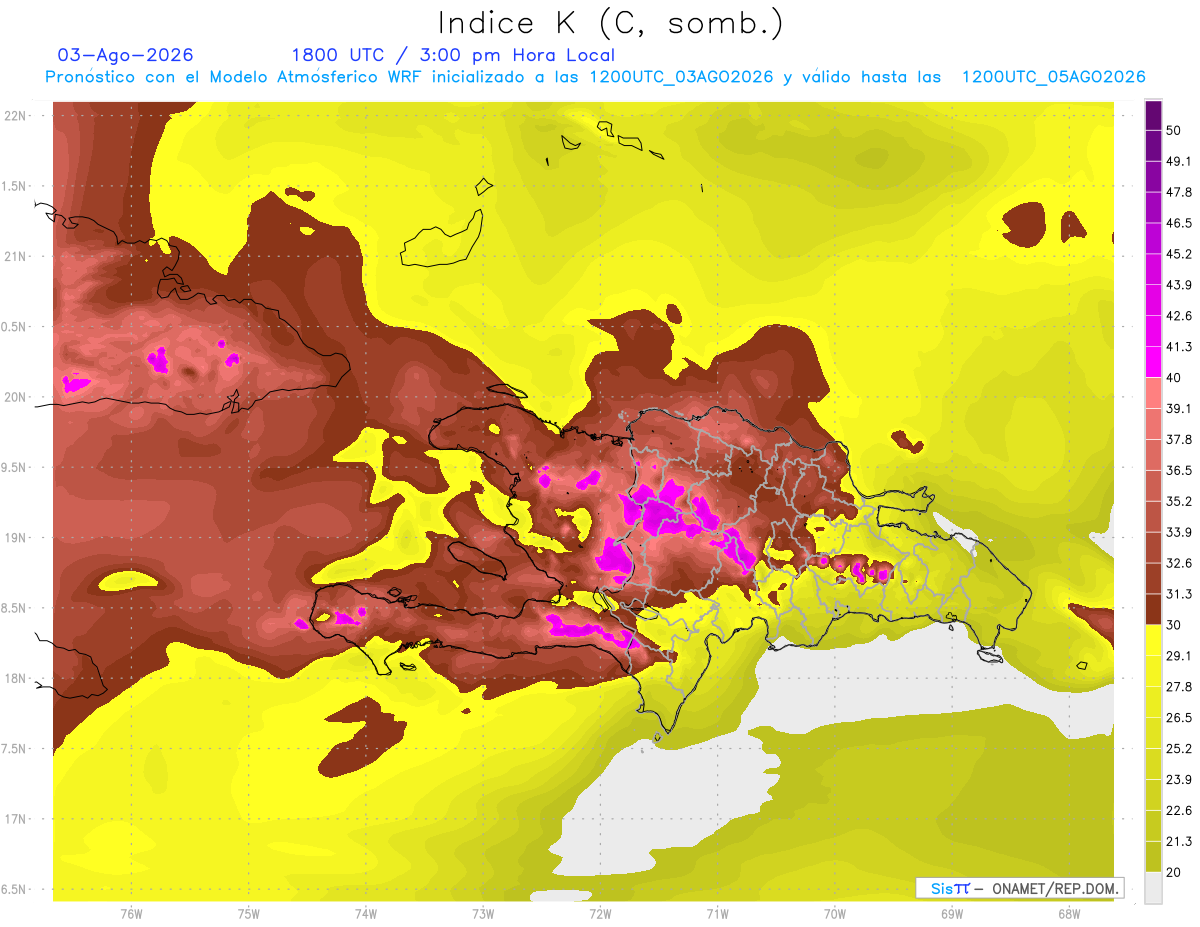Click the '22N' latitude label
This screenshot has height=927, width=1200.
(15, 115)
